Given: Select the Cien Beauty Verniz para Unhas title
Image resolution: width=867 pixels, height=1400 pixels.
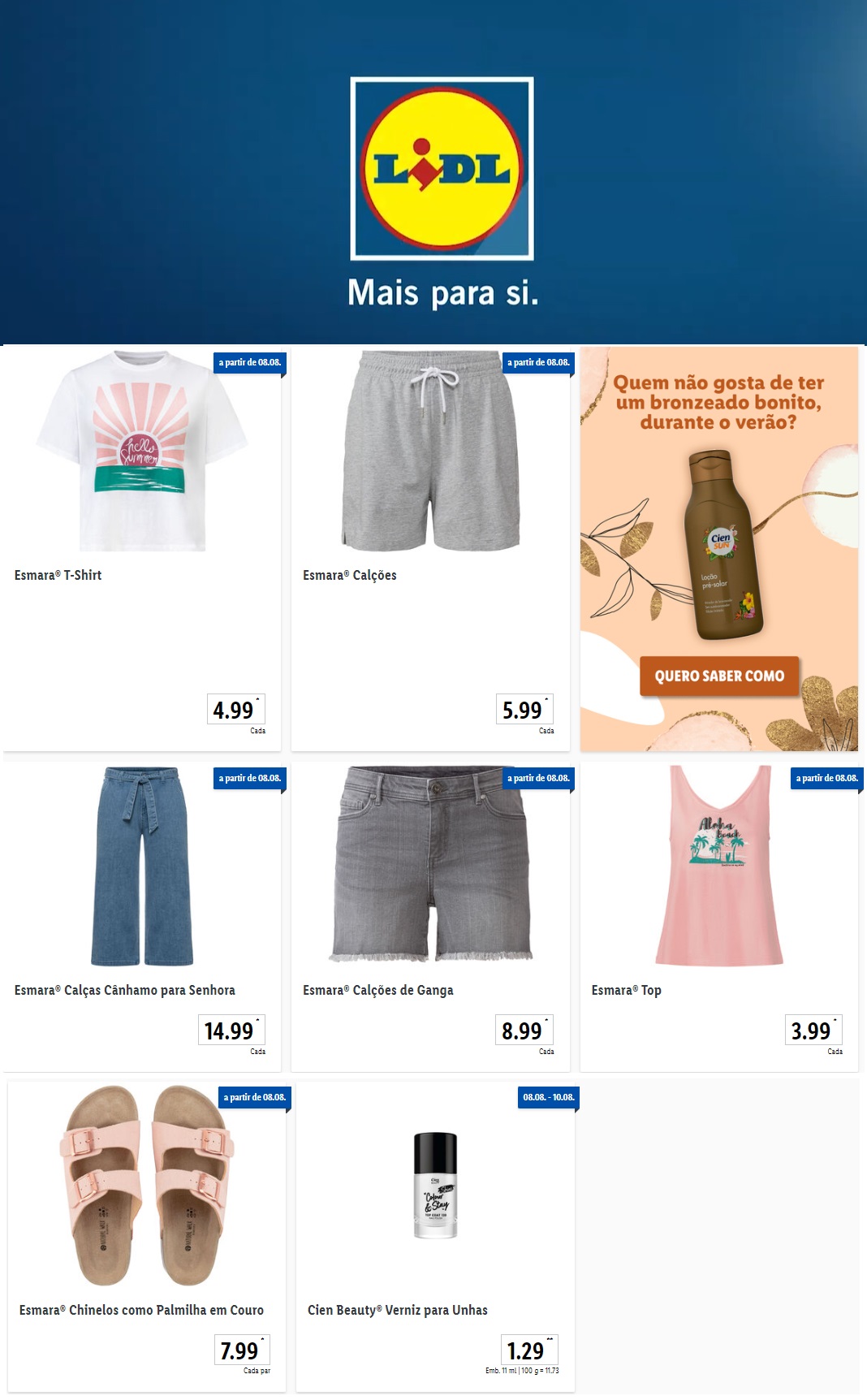Looking at the screenshot, I should [x=398, y=1310].
